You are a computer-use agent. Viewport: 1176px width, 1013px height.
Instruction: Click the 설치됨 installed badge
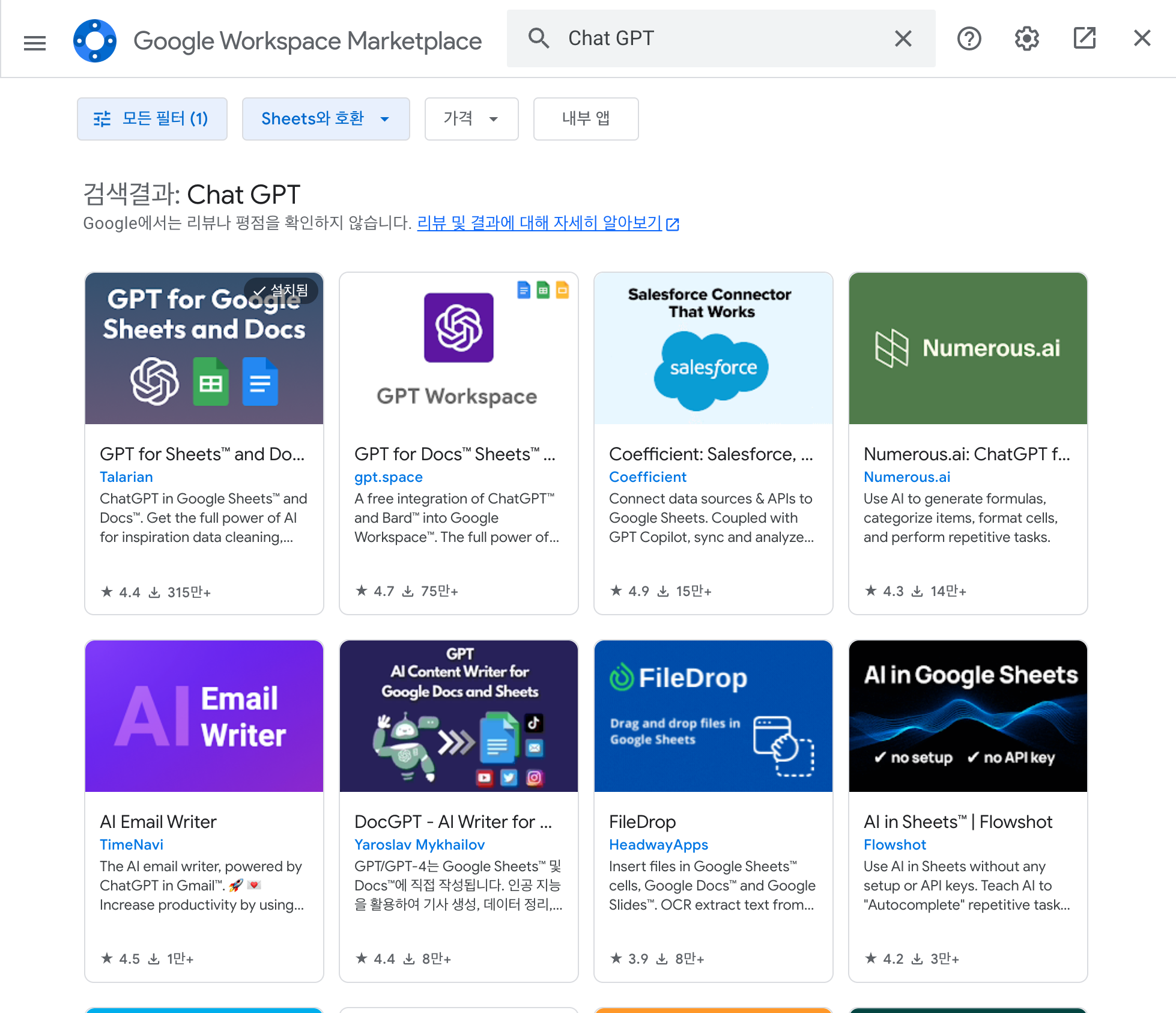click(280, 291)
